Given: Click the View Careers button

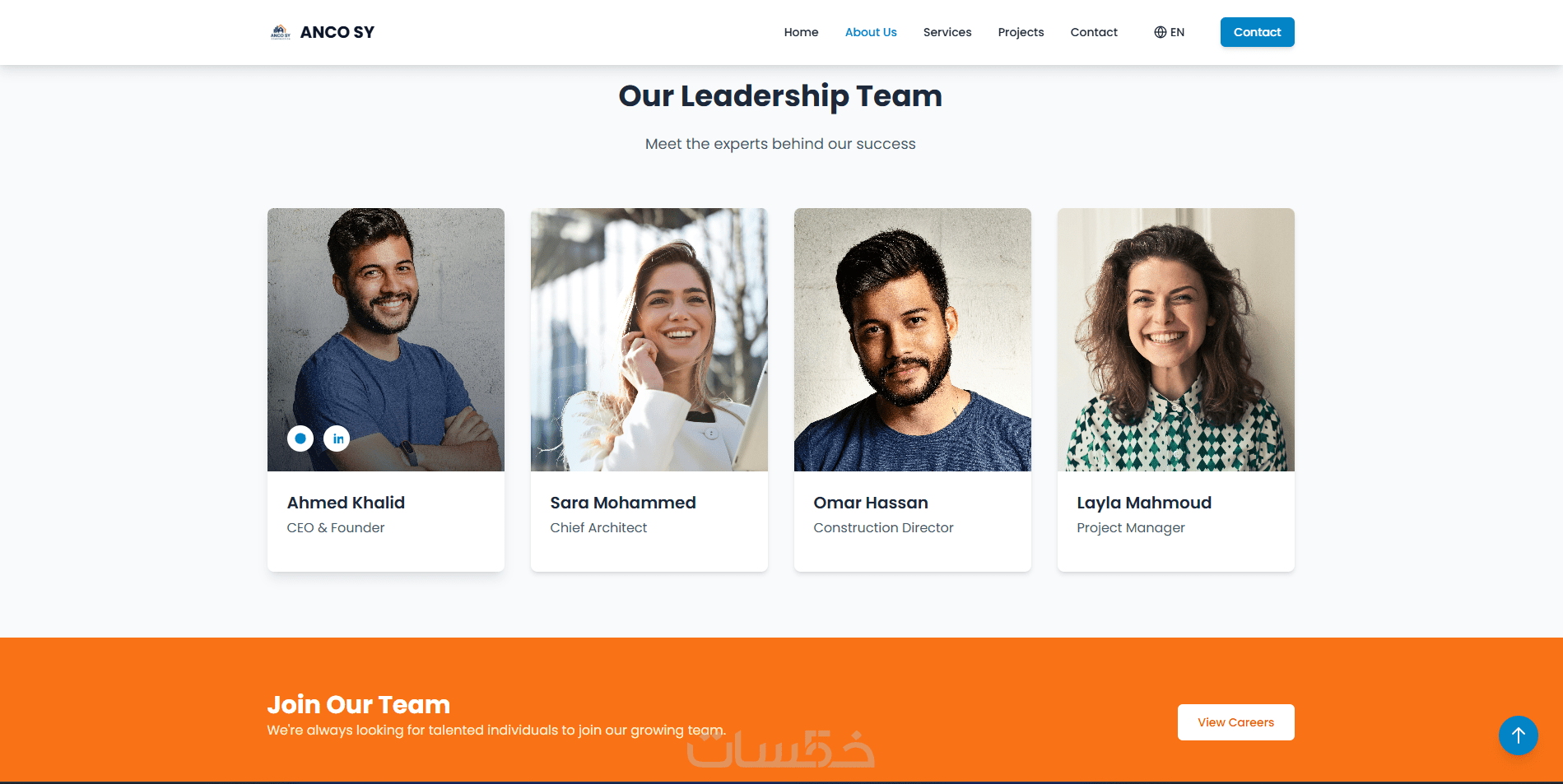Looking at the screenshot, I should coord(1235,722).
